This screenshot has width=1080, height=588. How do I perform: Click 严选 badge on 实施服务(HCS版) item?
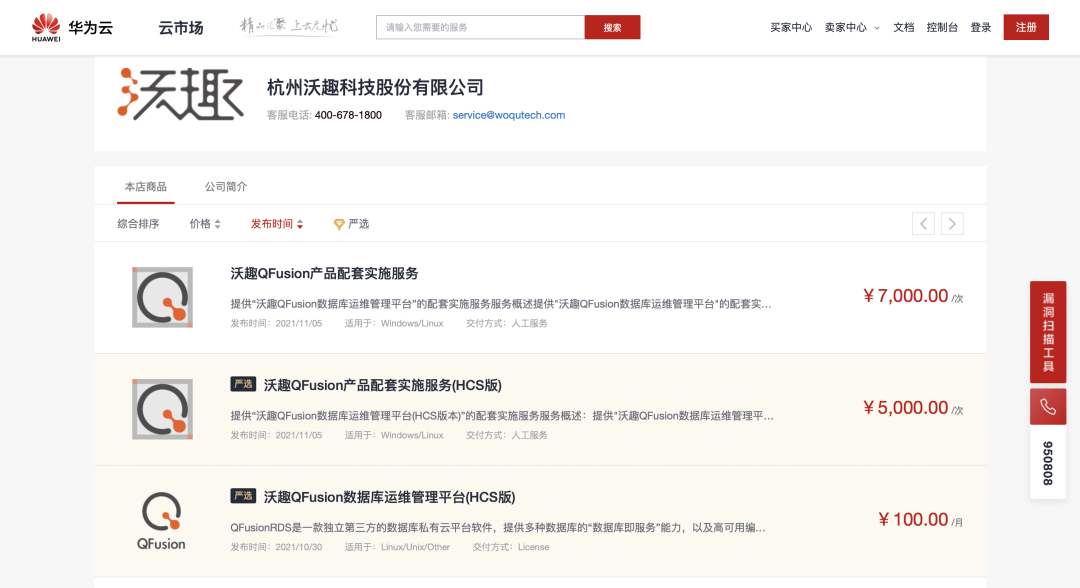tap(243, 384)
